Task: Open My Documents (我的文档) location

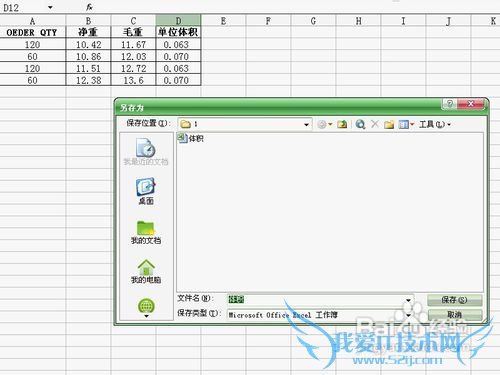Action: click(x=146, y=232)
